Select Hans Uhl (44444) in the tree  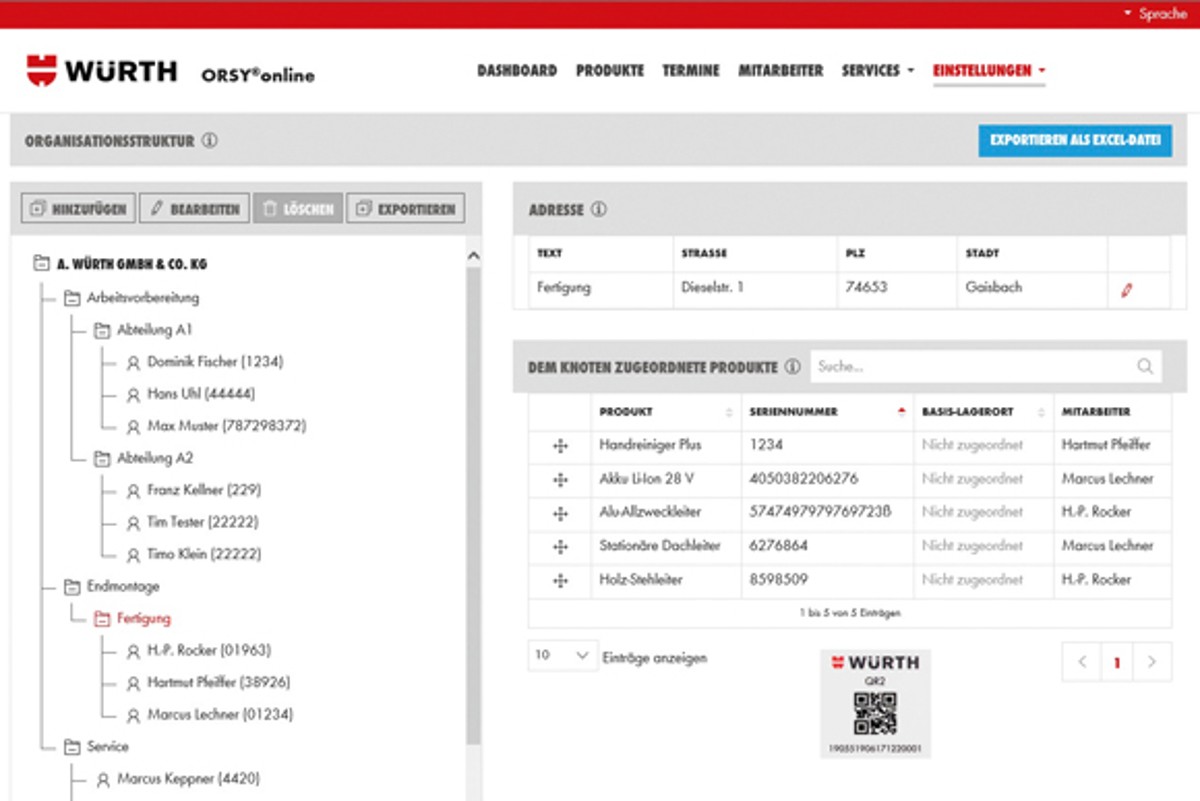point(201,394)
